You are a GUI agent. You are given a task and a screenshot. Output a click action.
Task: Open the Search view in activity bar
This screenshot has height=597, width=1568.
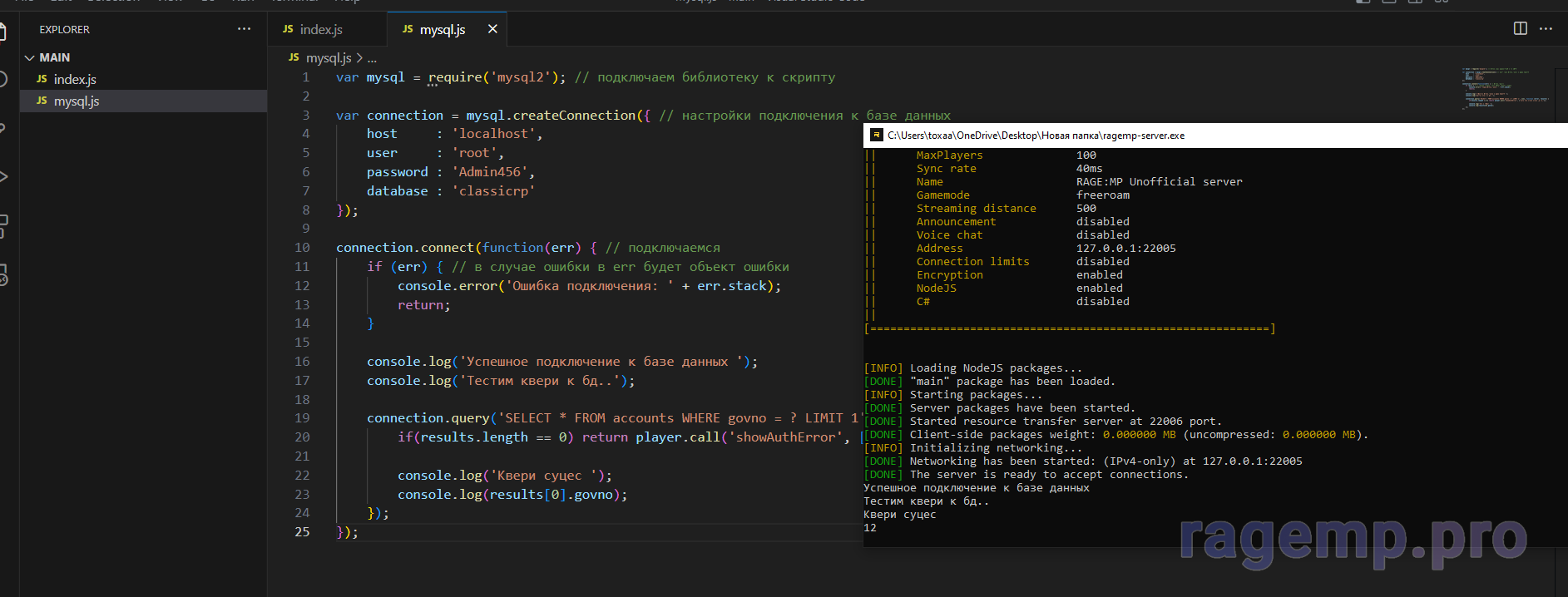(x=2, y=79)
